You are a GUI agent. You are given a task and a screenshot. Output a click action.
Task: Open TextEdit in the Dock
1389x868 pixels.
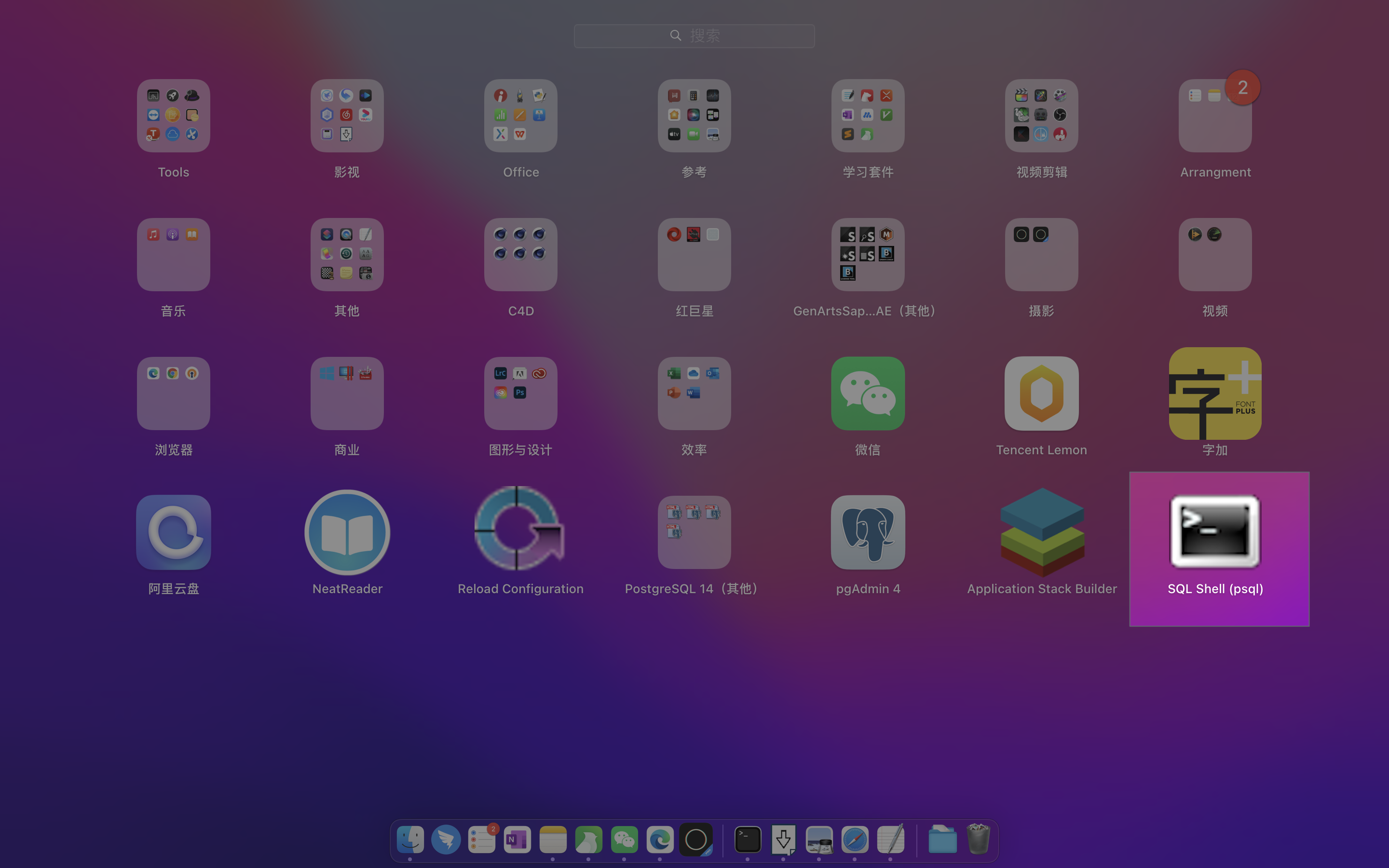pos(891,839)
